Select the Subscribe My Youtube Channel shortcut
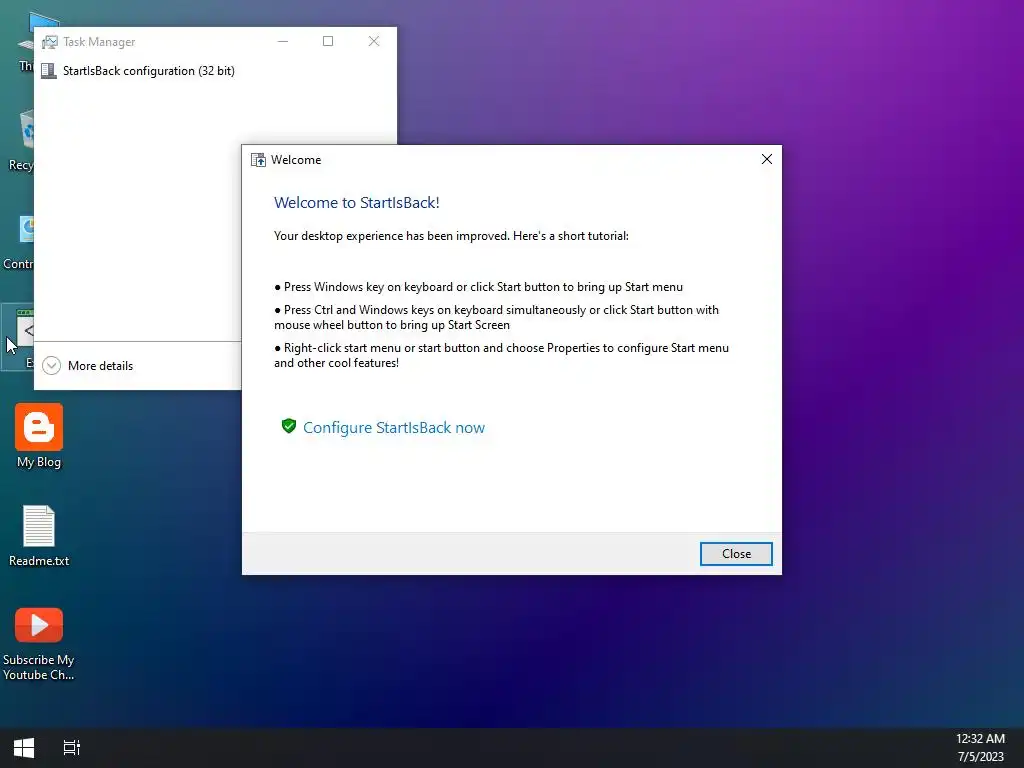This screenshot has width=1024, height=768. pos(39,644)
